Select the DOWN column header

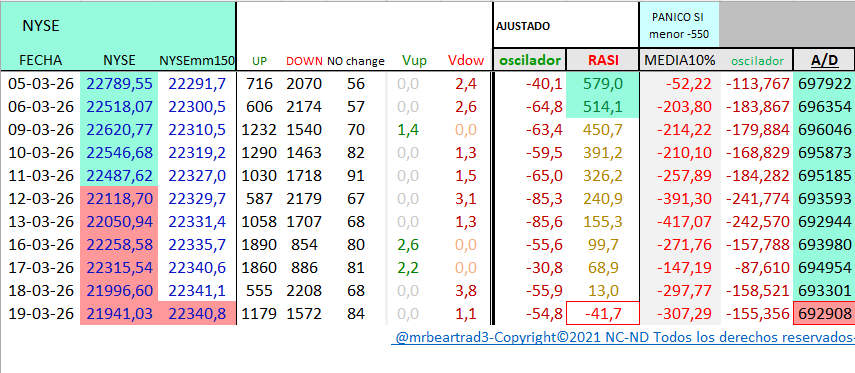(305, 61)
